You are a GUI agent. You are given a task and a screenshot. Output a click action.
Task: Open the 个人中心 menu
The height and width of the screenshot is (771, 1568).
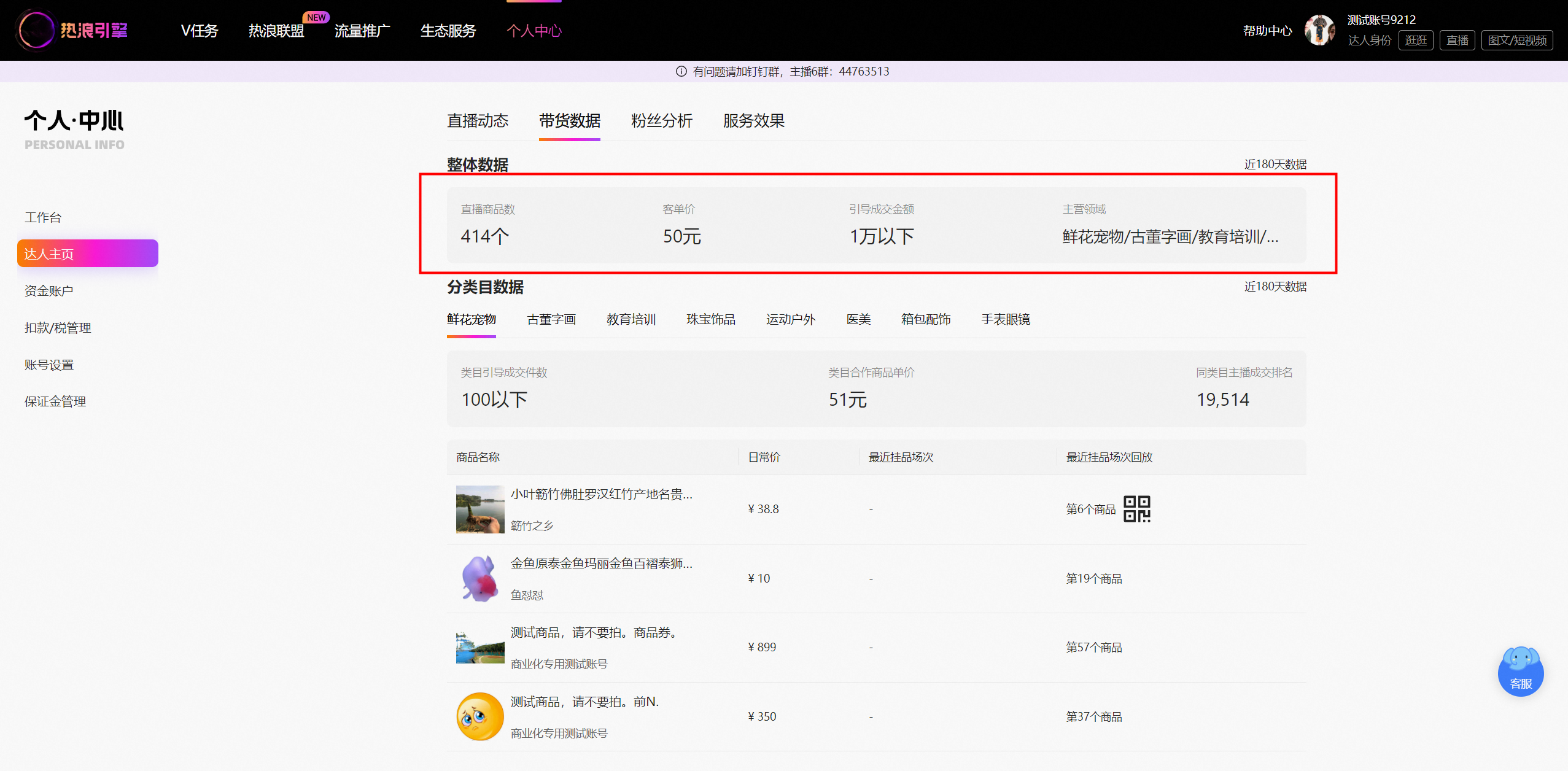(x=534, y=31)
